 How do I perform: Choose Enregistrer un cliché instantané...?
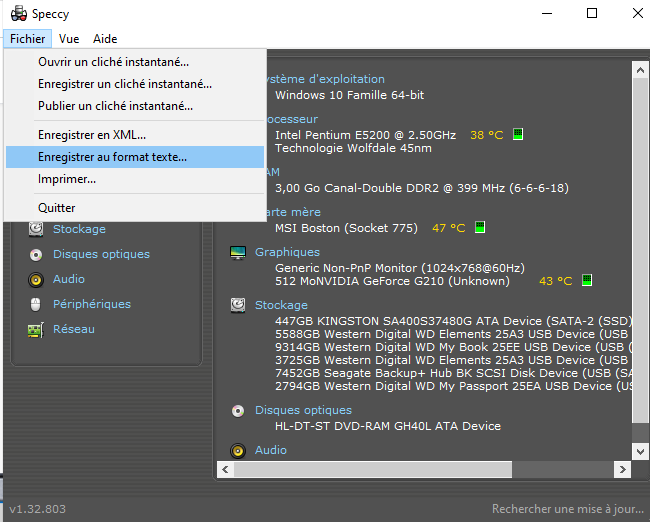pyautogui.click(x=135, y=84)
